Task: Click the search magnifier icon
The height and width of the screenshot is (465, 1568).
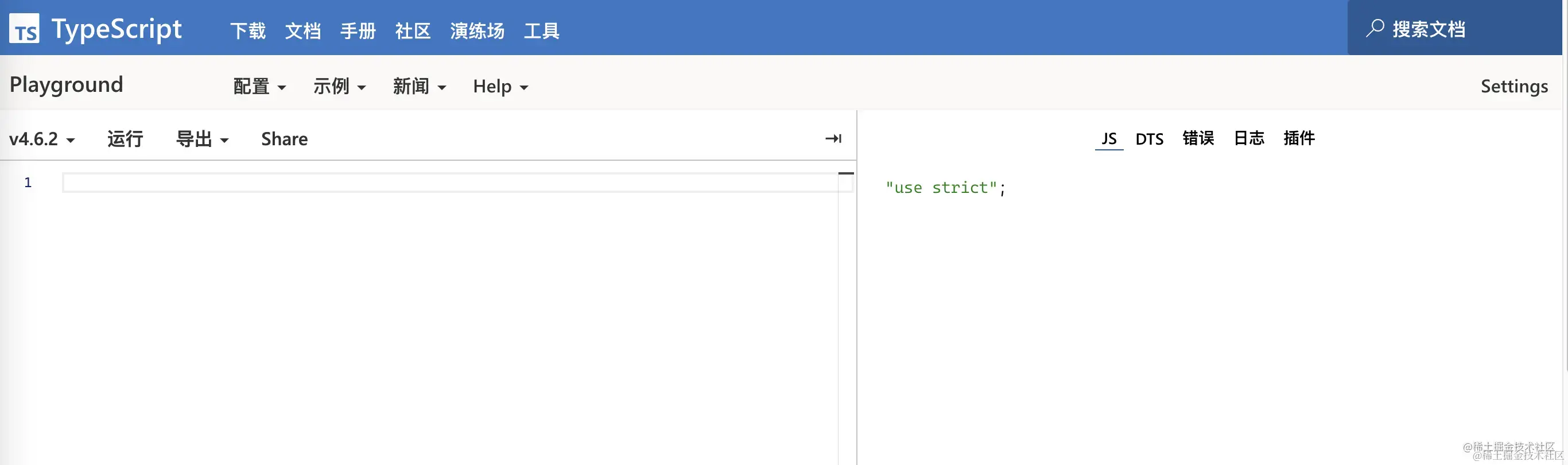Action: (x=1374, y=29)
